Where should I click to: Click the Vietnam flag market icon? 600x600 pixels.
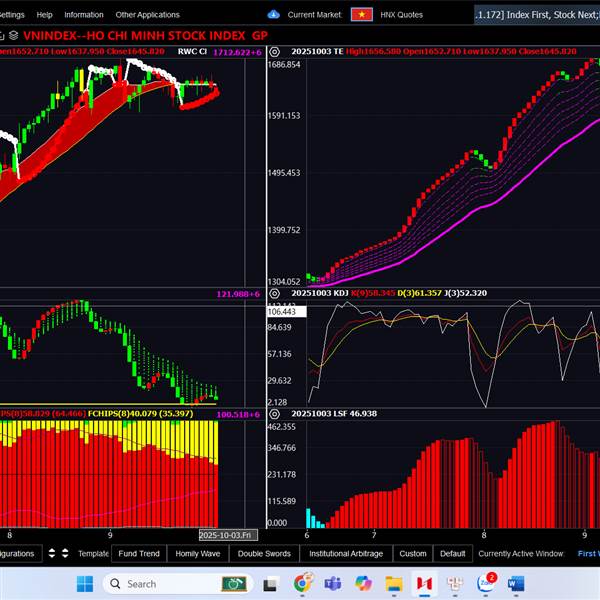361,15
